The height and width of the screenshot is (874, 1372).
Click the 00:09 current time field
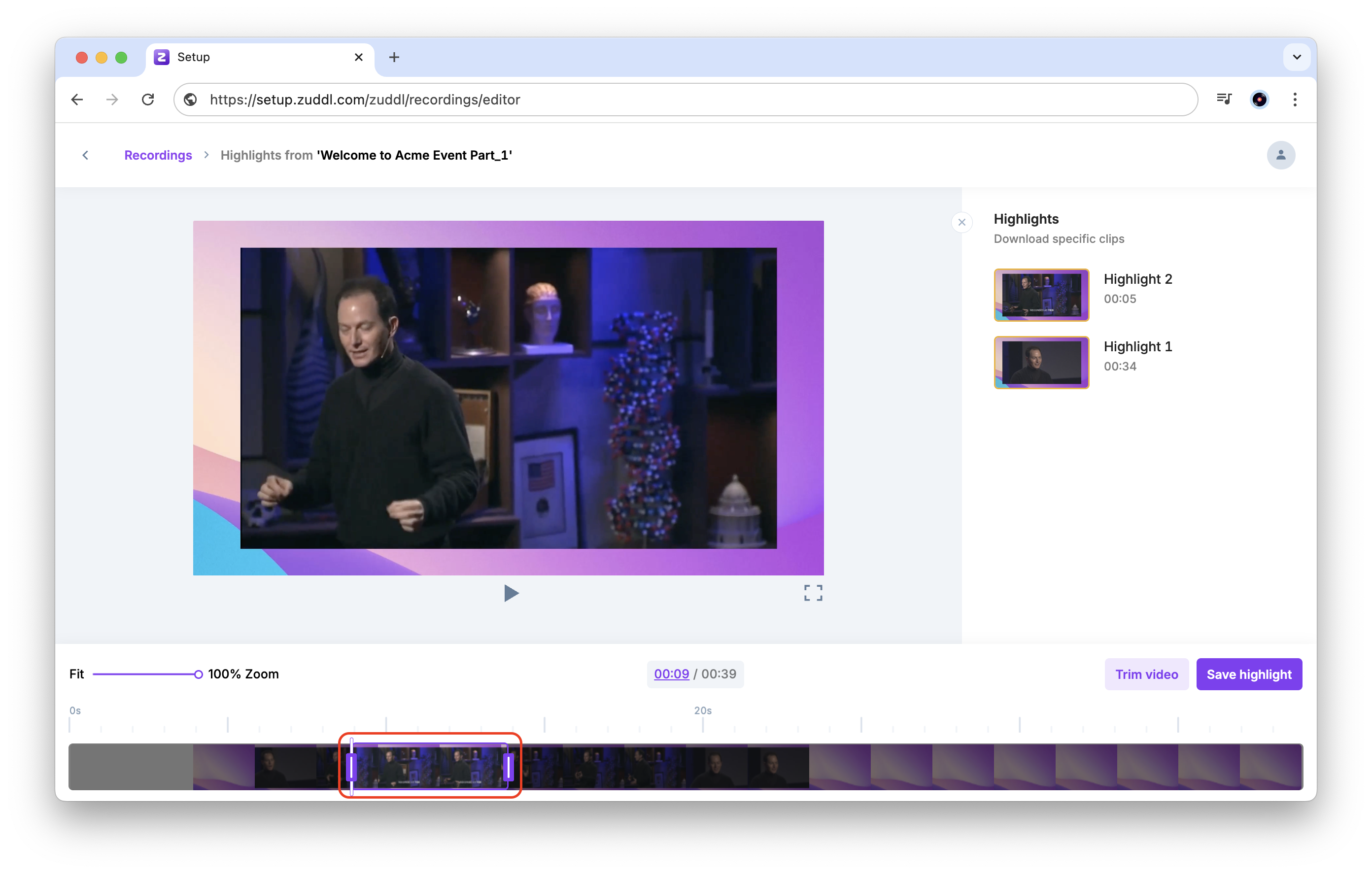click(x=671, y=674)
